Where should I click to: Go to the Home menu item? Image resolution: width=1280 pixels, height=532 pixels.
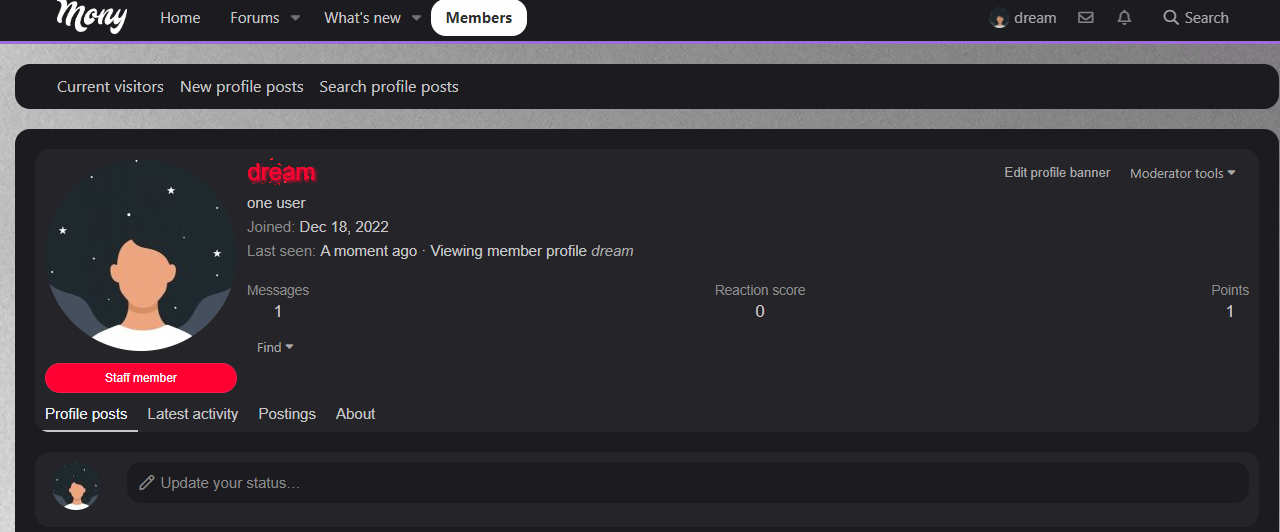180,18
